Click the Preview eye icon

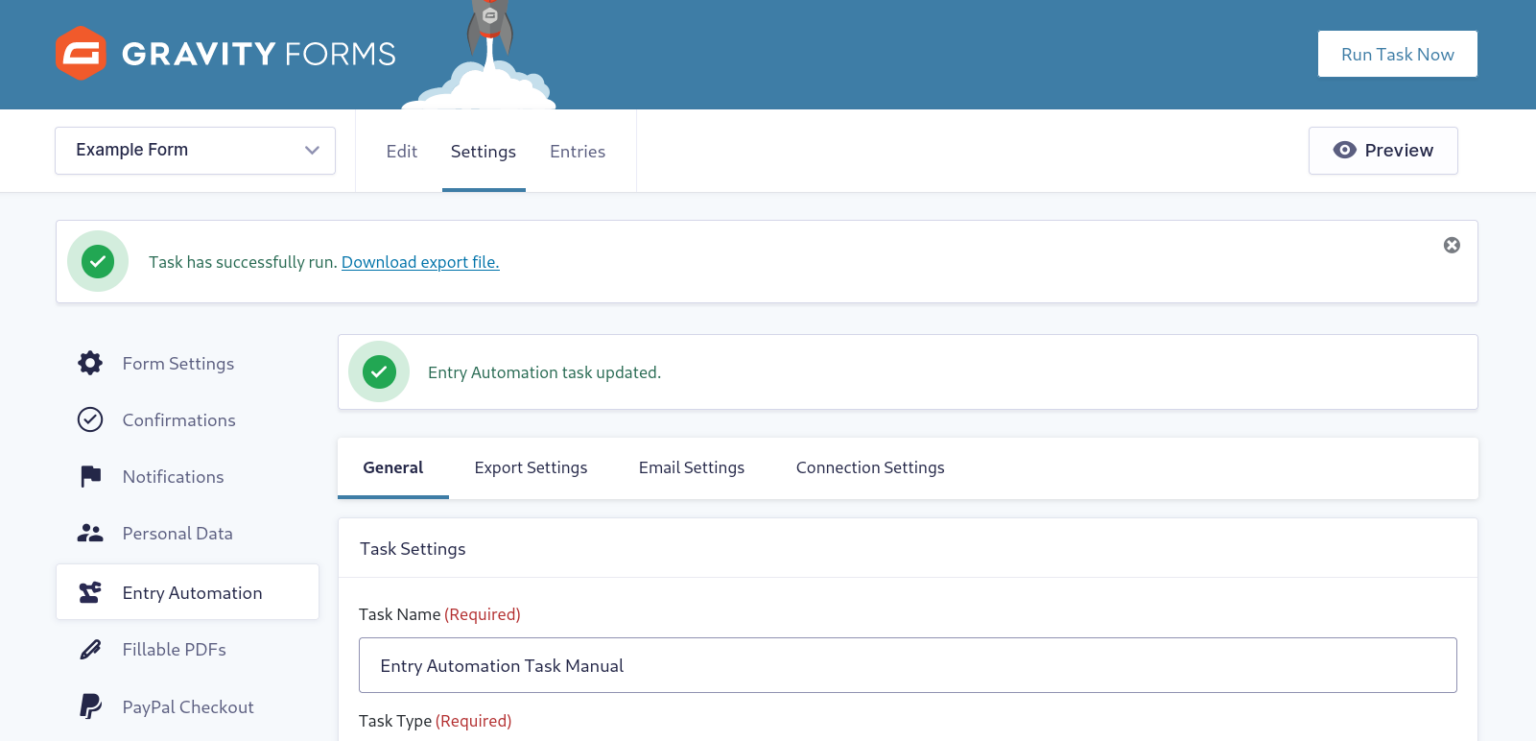(x=1345, y=149)
